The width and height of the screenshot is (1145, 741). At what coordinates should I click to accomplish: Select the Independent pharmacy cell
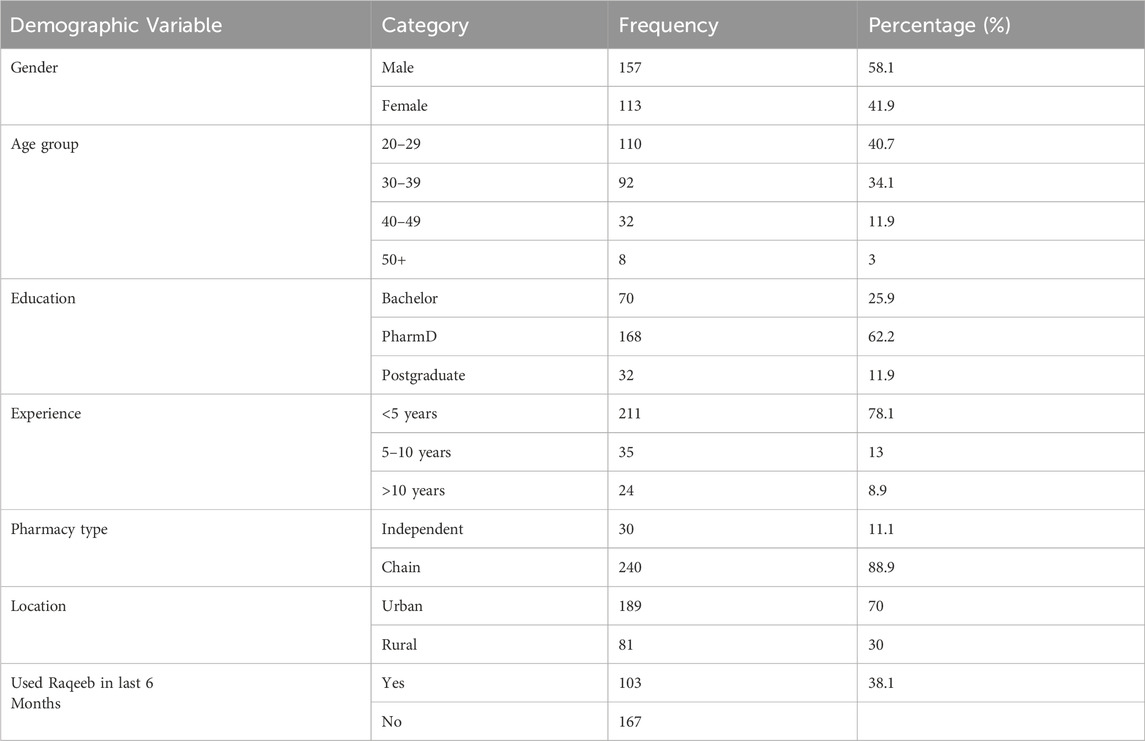[x=423, y=528]
